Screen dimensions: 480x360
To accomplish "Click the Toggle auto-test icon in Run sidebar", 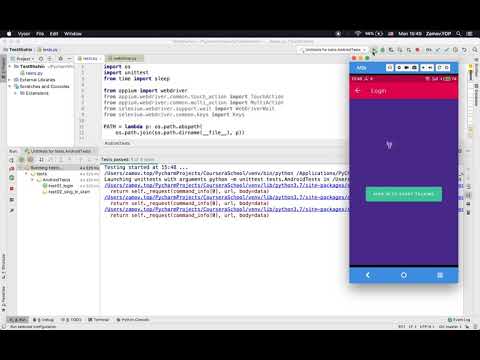I will (12, 178).
